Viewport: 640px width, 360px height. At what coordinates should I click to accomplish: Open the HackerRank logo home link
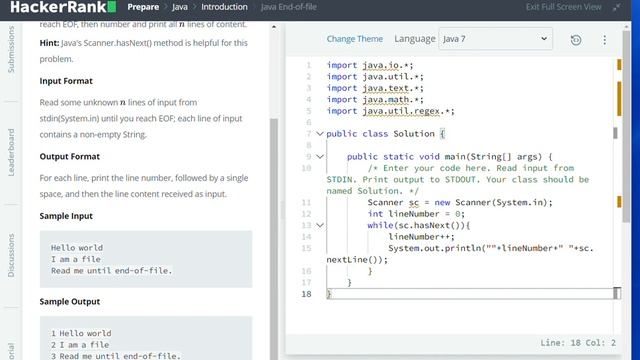[63, 7]
